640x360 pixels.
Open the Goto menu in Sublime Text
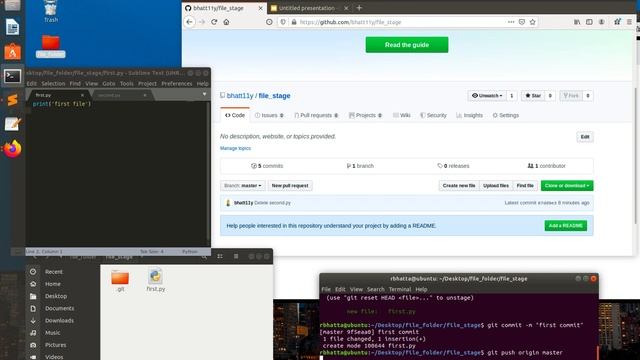click(109, 84)
